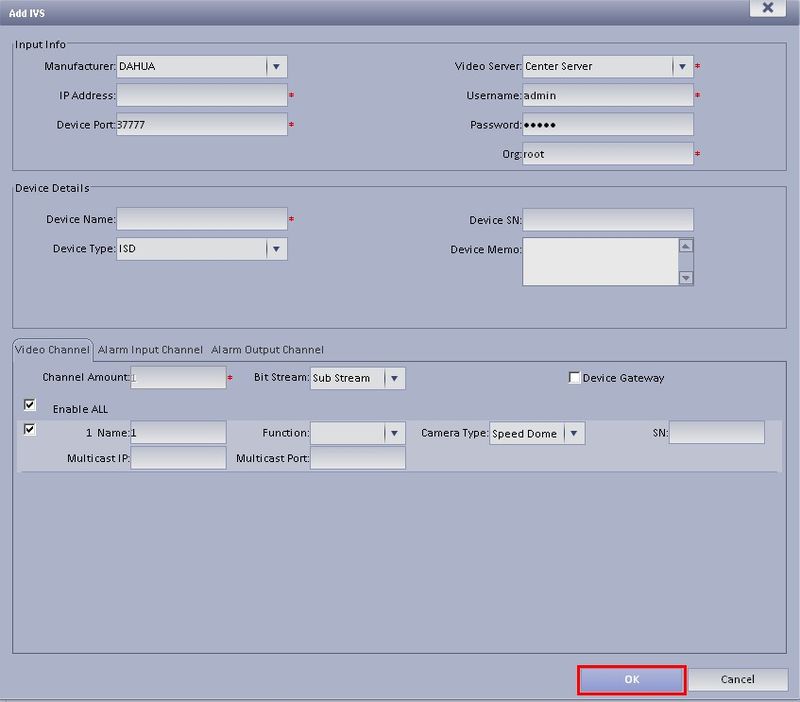Focus the IP Address input field

coord(202,95)
